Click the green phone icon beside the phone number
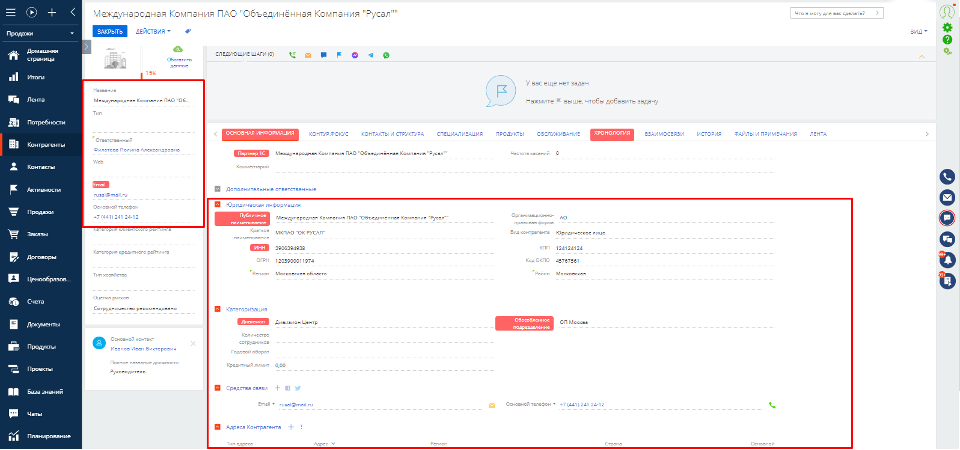960x450 pixels. [x=771, y=405]
